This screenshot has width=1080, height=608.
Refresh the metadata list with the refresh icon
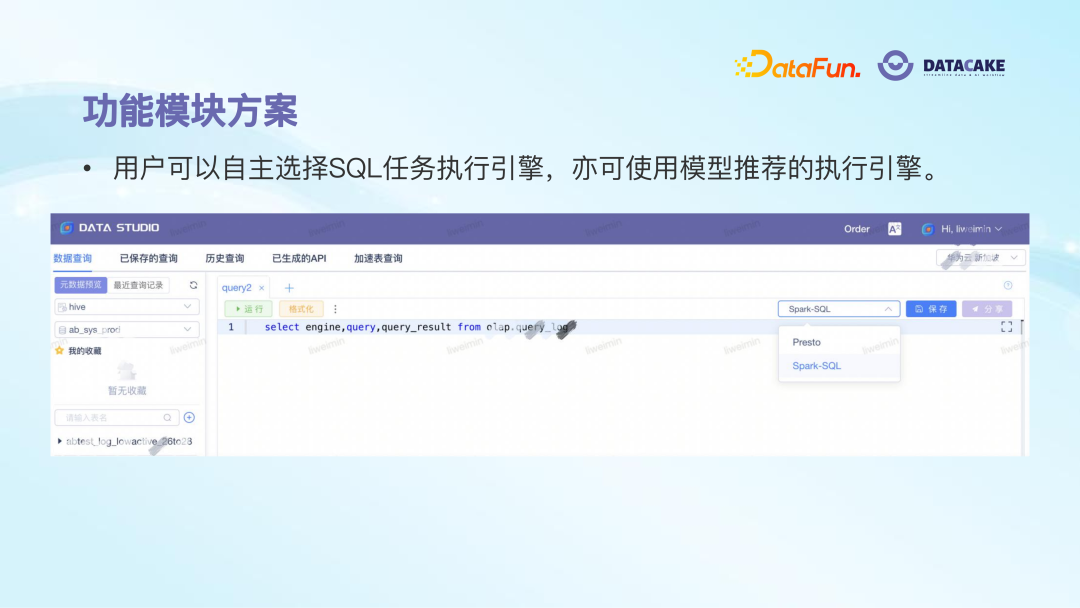click(194, 284)
